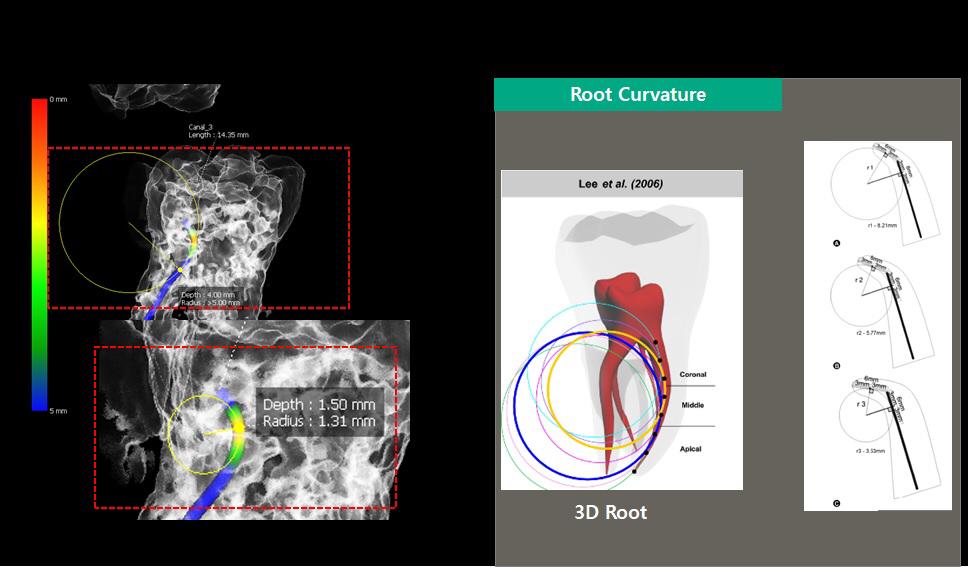Click the 'Depth : 1.50 mm' readout
Image resolution: width=968 pixels, height=567 pixels.
point(319,405)
